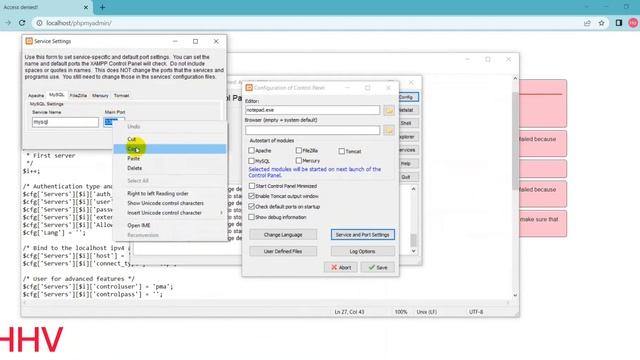Click the 100% zoom status entry
The height and width of the screenshot is (360, 640).
pyautogui.click(x=401, y=312)
